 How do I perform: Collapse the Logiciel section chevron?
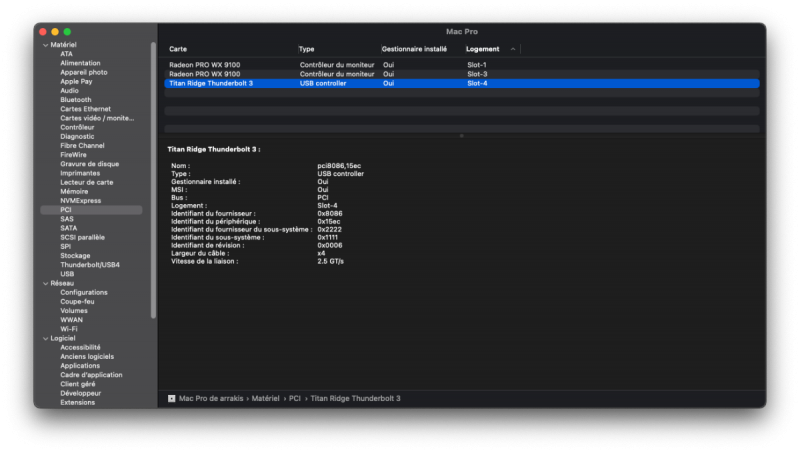(x=45, y=338)
